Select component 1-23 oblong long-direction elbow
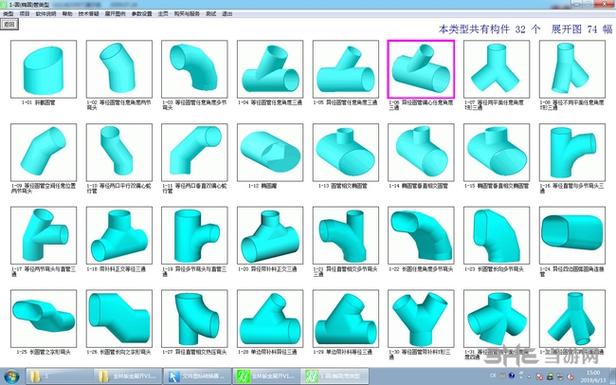The image size is (616, 385). (x=496, y=236)
